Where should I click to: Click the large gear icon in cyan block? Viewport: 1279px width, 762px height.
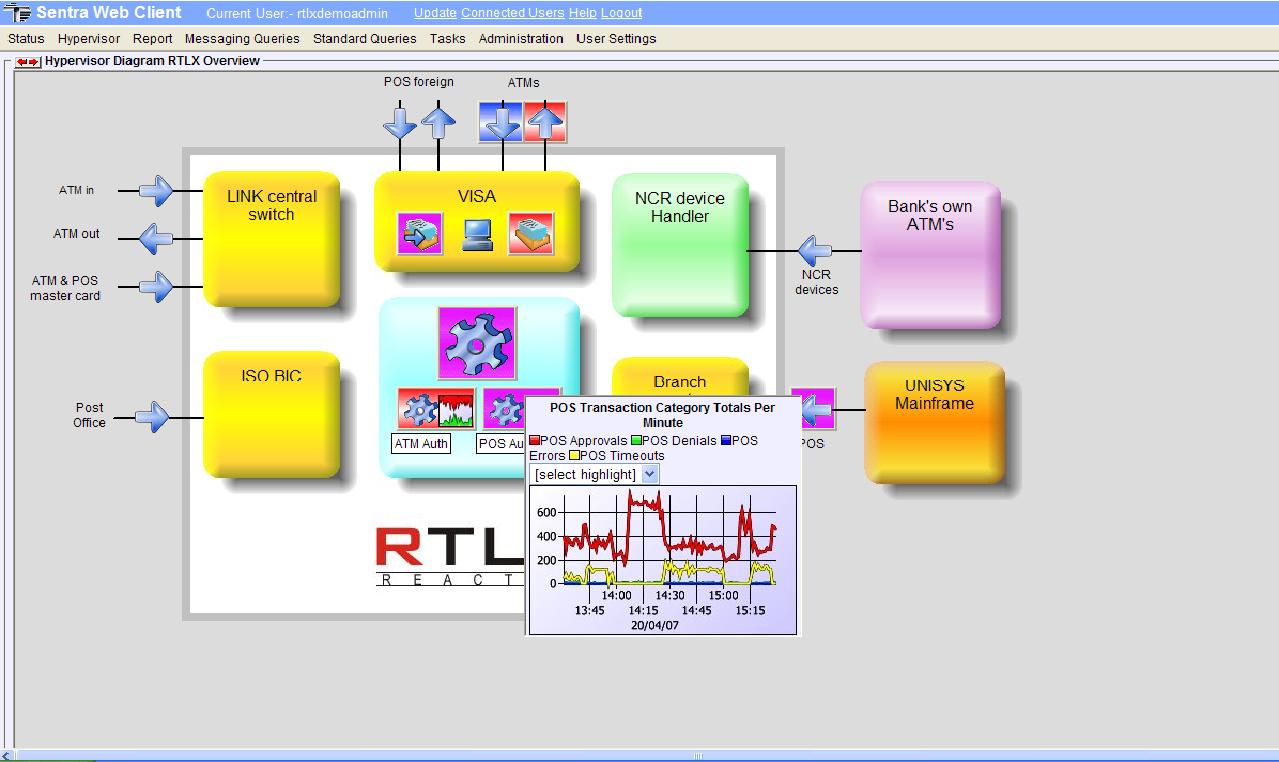[x=477, y=343]
